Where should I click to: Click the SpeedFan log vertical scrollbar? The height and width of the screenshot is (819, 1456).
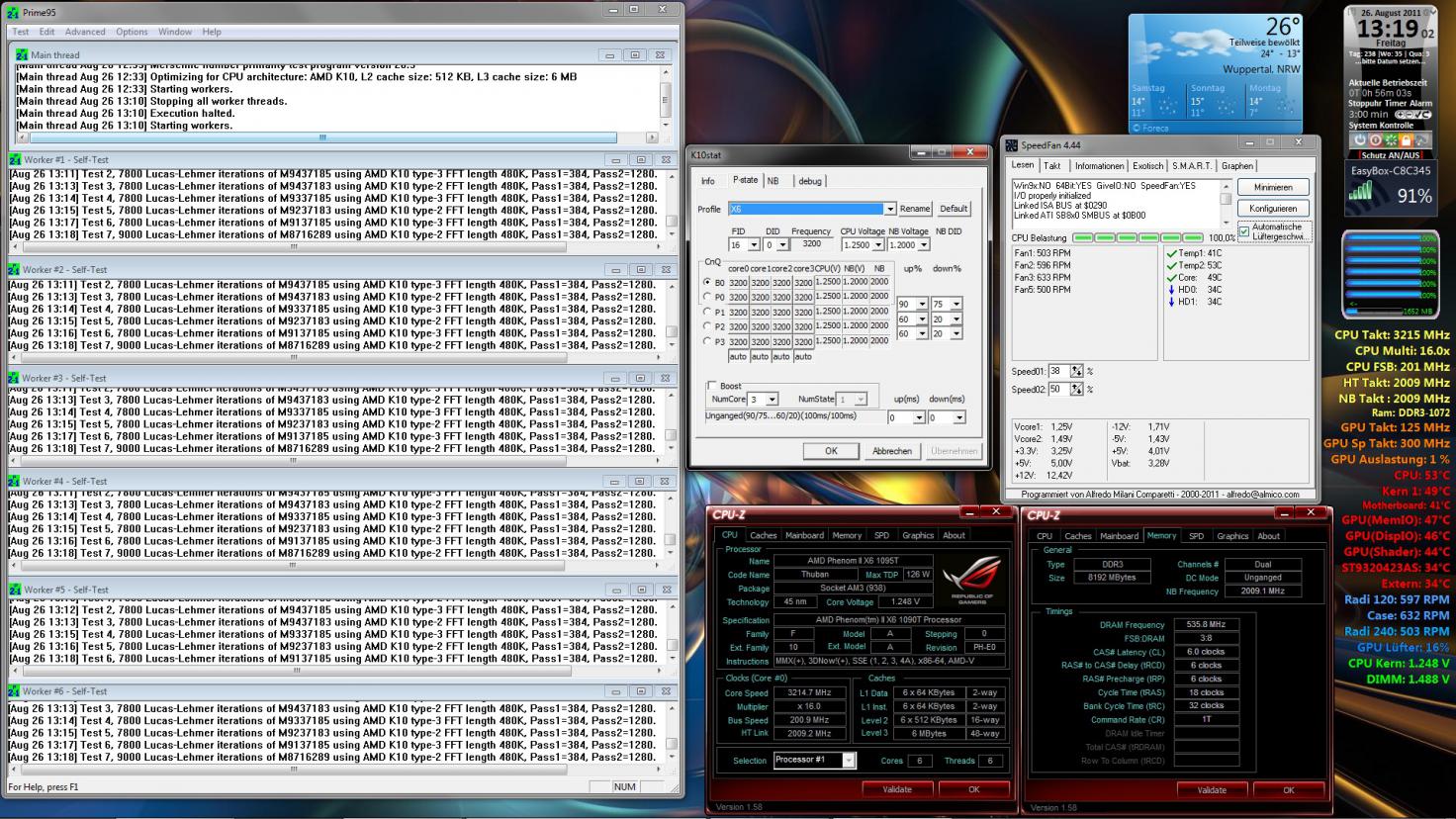click(1226, 204)
